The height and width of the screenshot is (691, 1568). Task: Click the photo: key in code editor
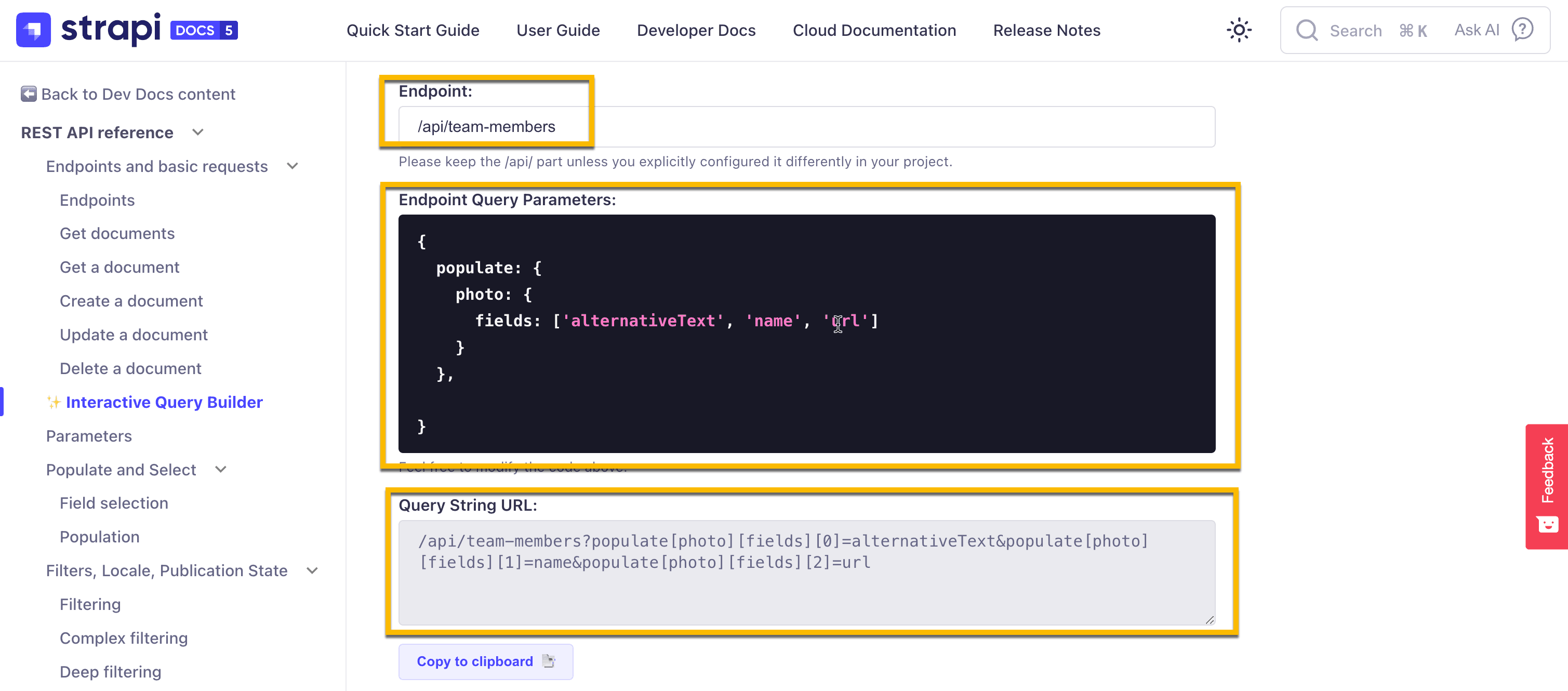coord(484,294)
